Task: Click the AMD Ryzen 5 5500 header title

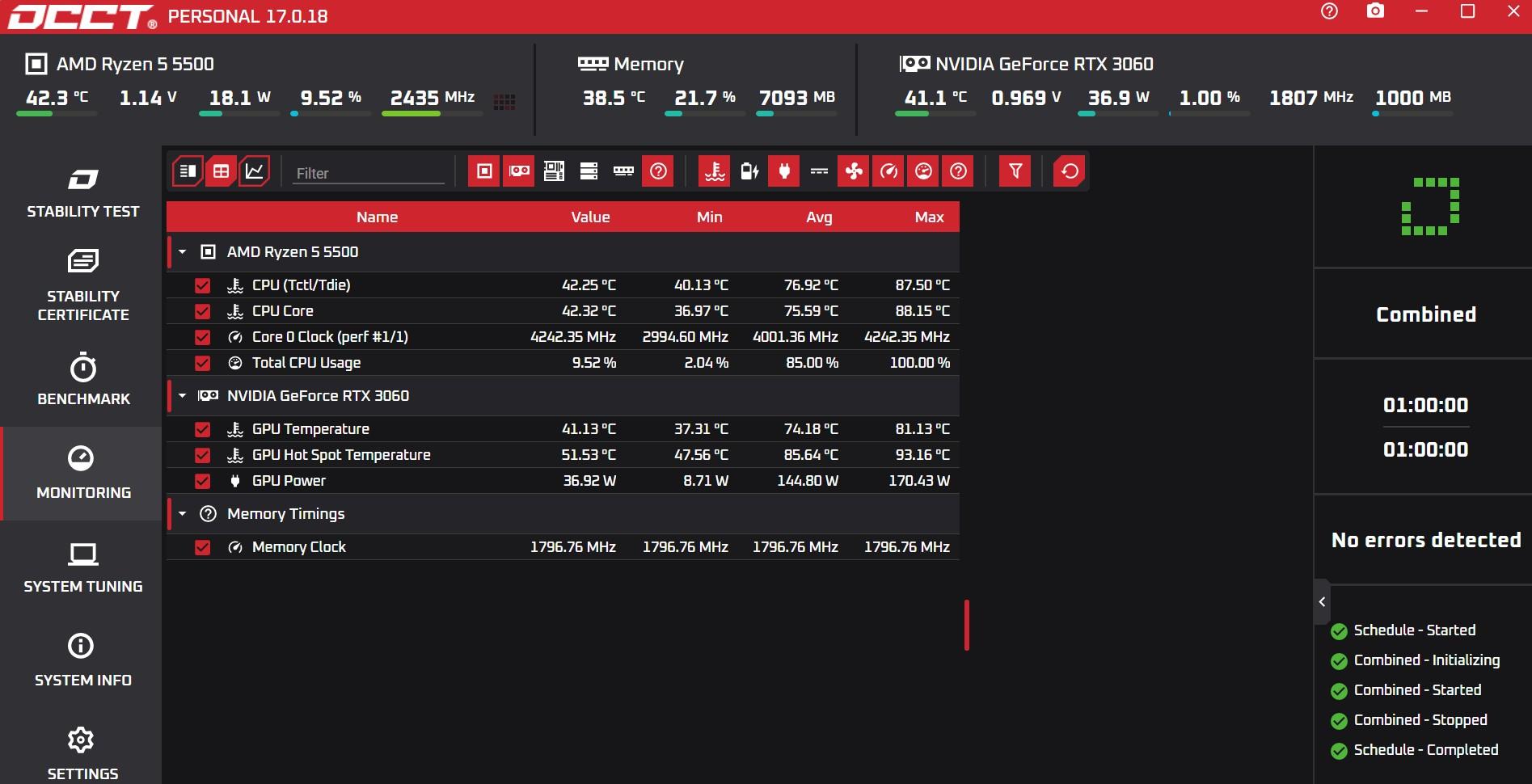Action: pyautogui.click(x=135, y=64)
